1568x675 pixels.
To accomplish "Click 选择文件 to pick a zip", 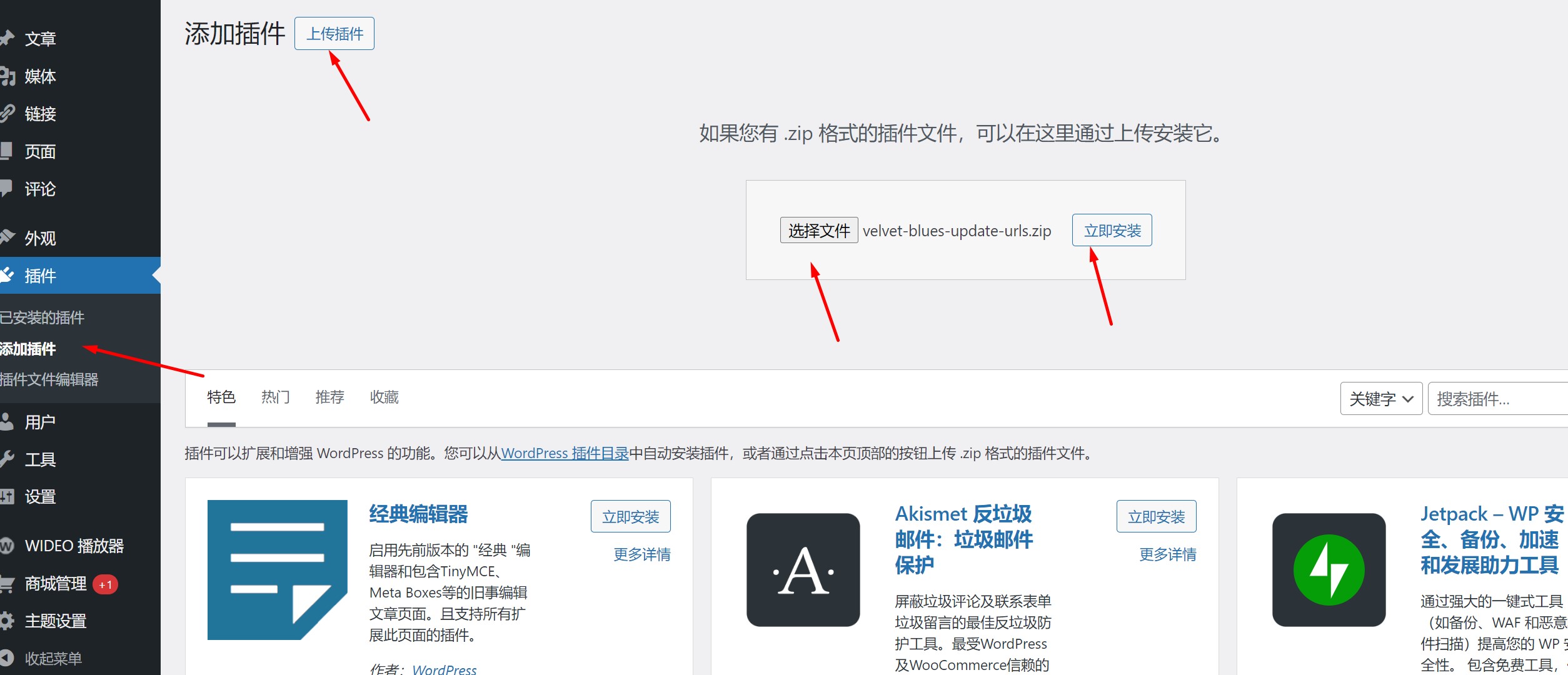I will click(x=818, y=231).
